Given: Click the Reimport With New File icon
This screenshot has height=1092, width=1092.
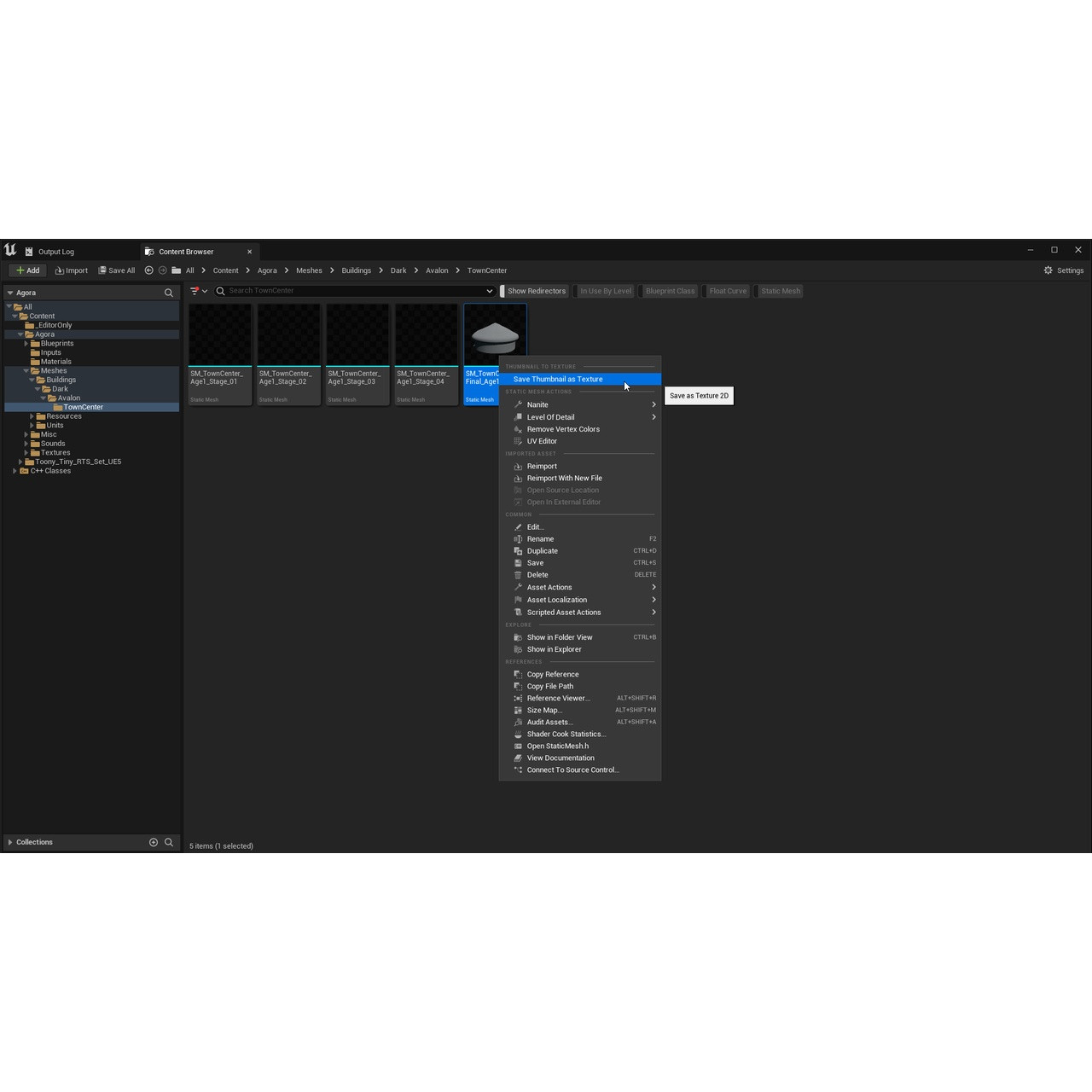Looking at the screenshot, I should point(518,479).
